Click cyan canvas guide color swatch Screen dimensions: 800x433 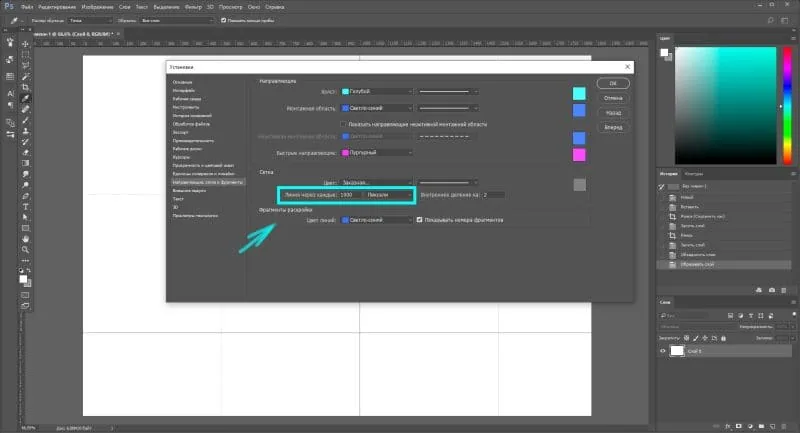[579, 93]
